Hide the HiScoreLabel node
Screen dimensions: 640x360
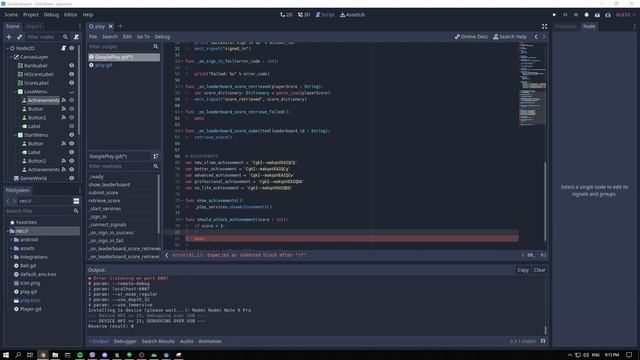72,74
